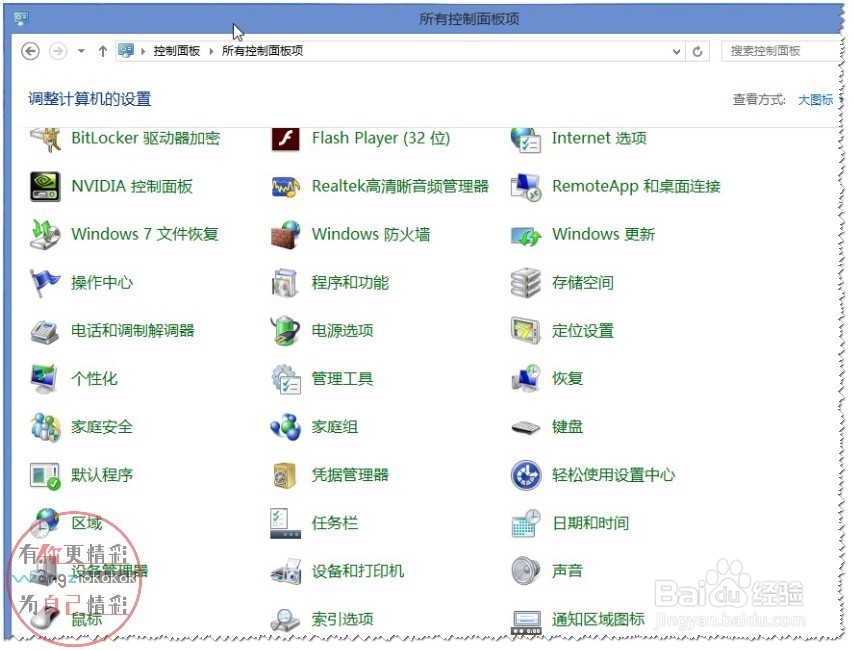This screenshot has width=854, height=650.
Task: Open the 轻松使用设置中心 icon
Action: pyautogui.click(x=526, y=475)
